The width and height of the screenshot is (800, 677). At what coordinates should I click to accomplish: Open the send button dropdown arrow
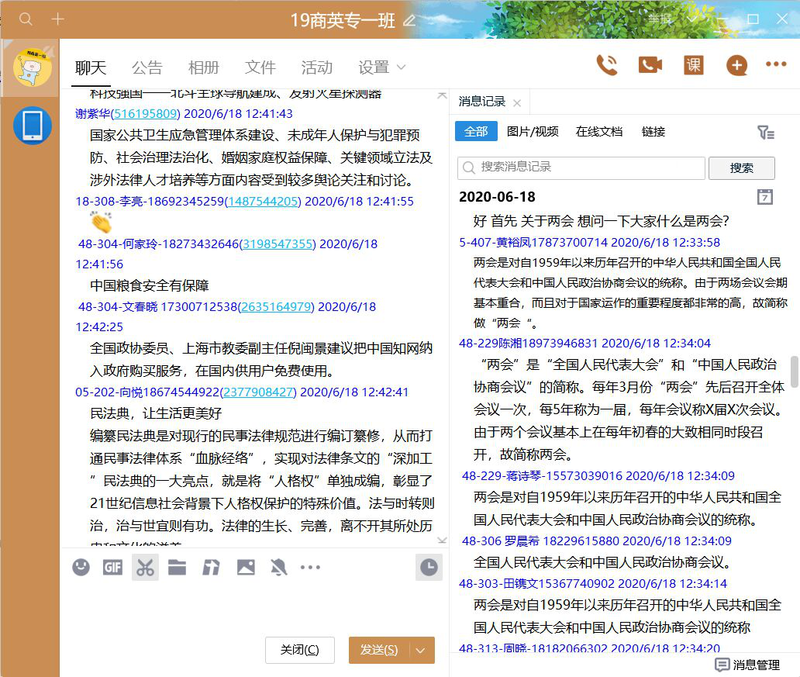point(421,650)
